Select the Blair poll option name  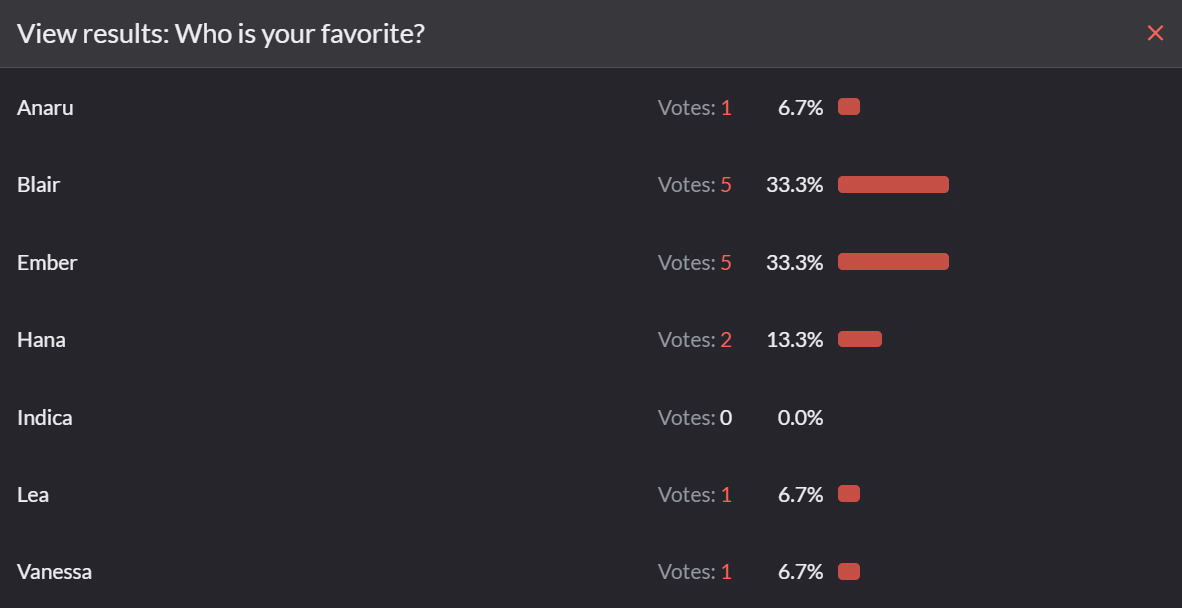pos(38,185)
